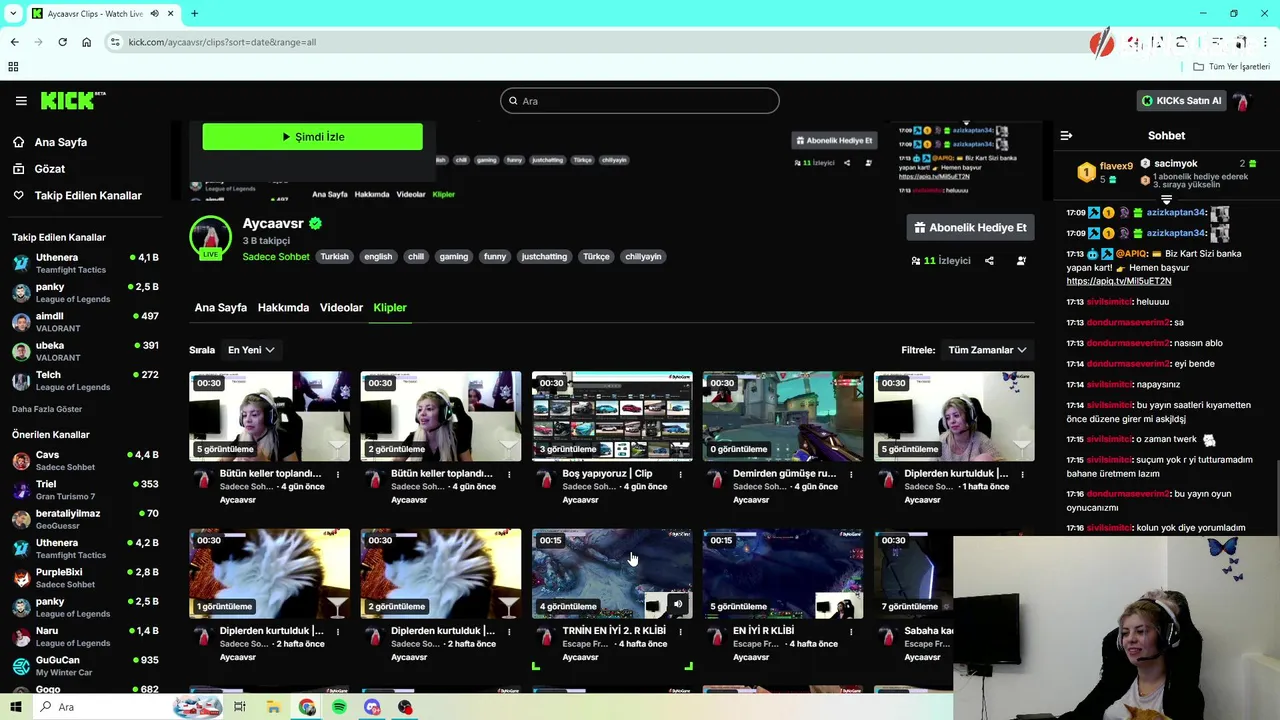Click the follow user icon beside share
The height and width of the screenshot is (720, 1280).
(x=1021, y=261)
